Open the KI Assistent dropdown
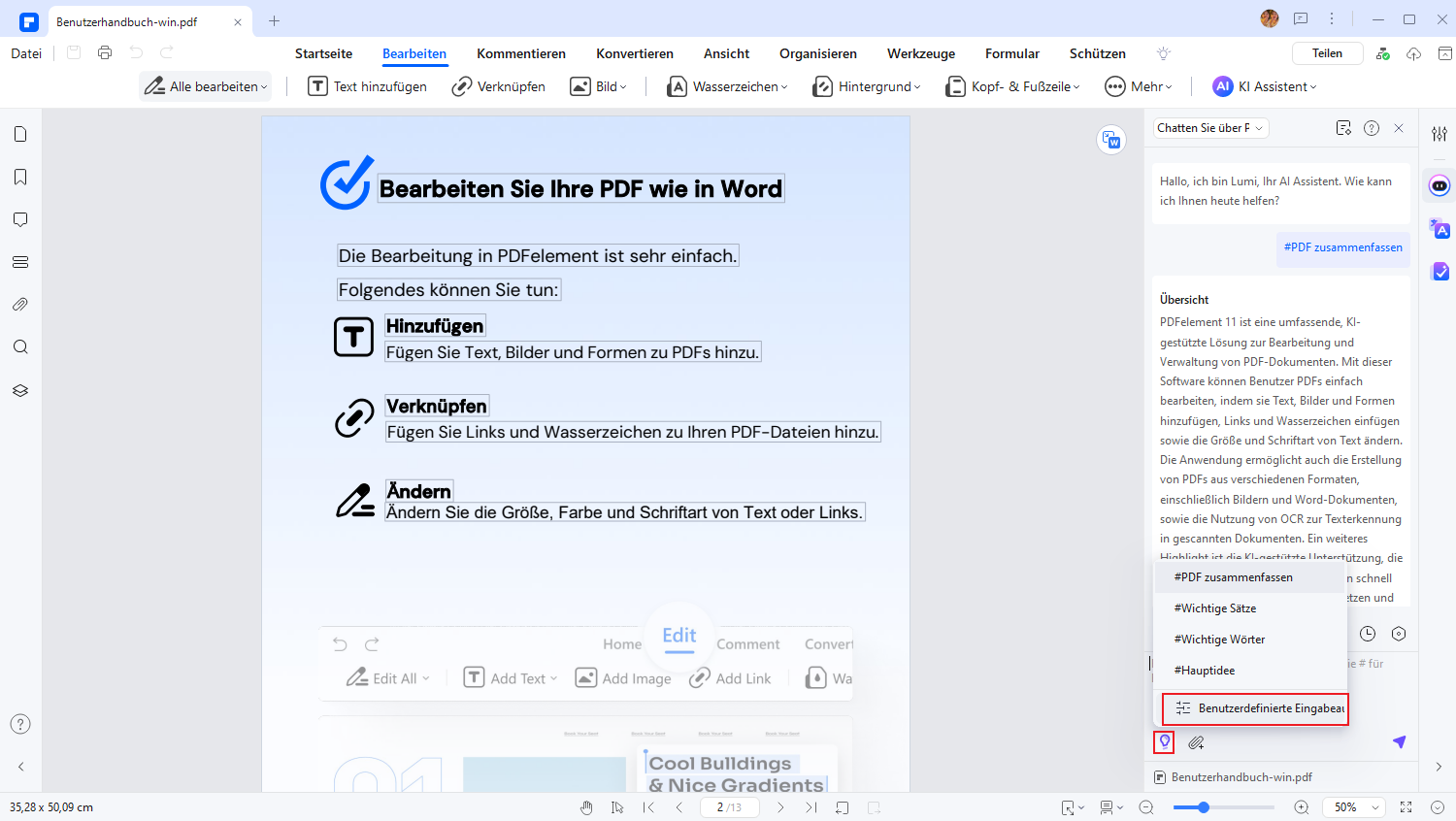The image size is (1456, 821). click(x=1265, y=86)
